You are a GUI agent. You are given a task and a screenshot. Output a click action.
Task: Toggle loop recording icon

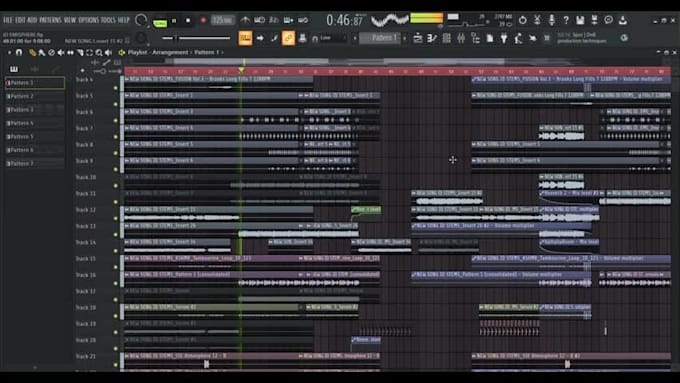[303, 20]
